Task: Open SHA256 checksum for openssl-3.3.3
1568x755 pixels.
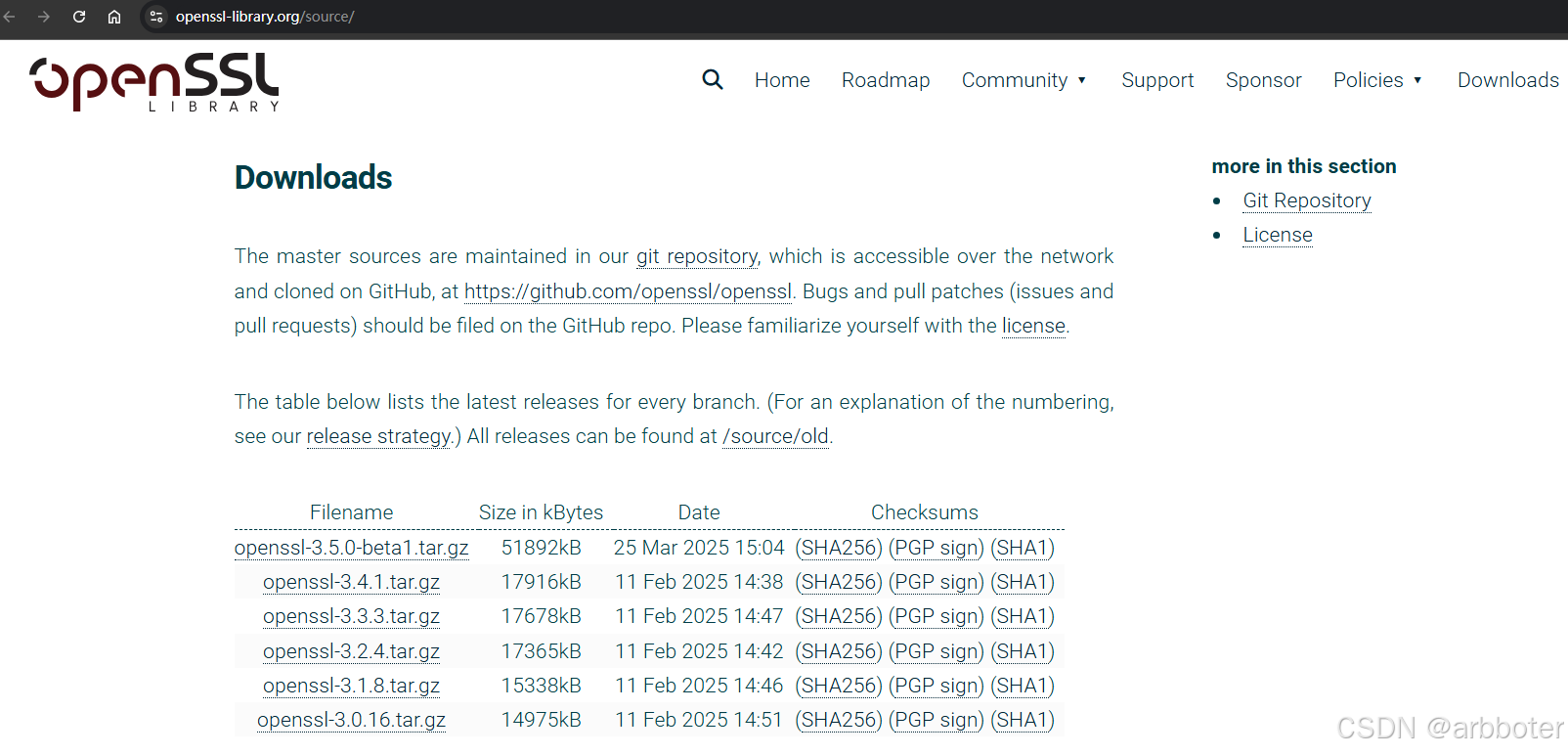Action: tap(839, 616)
